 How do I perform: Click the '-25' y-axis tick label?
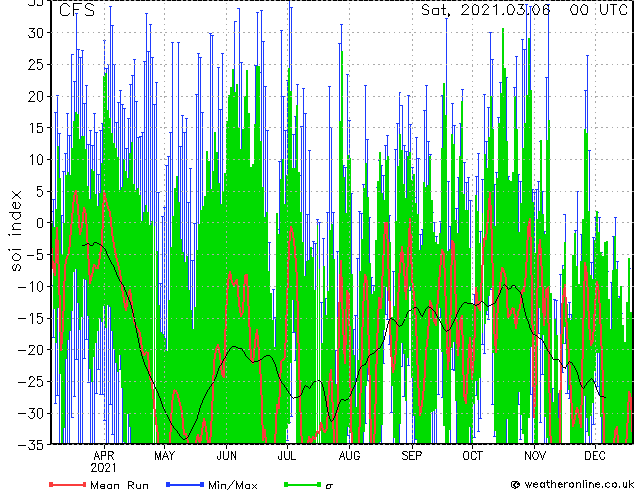point(31,381)
